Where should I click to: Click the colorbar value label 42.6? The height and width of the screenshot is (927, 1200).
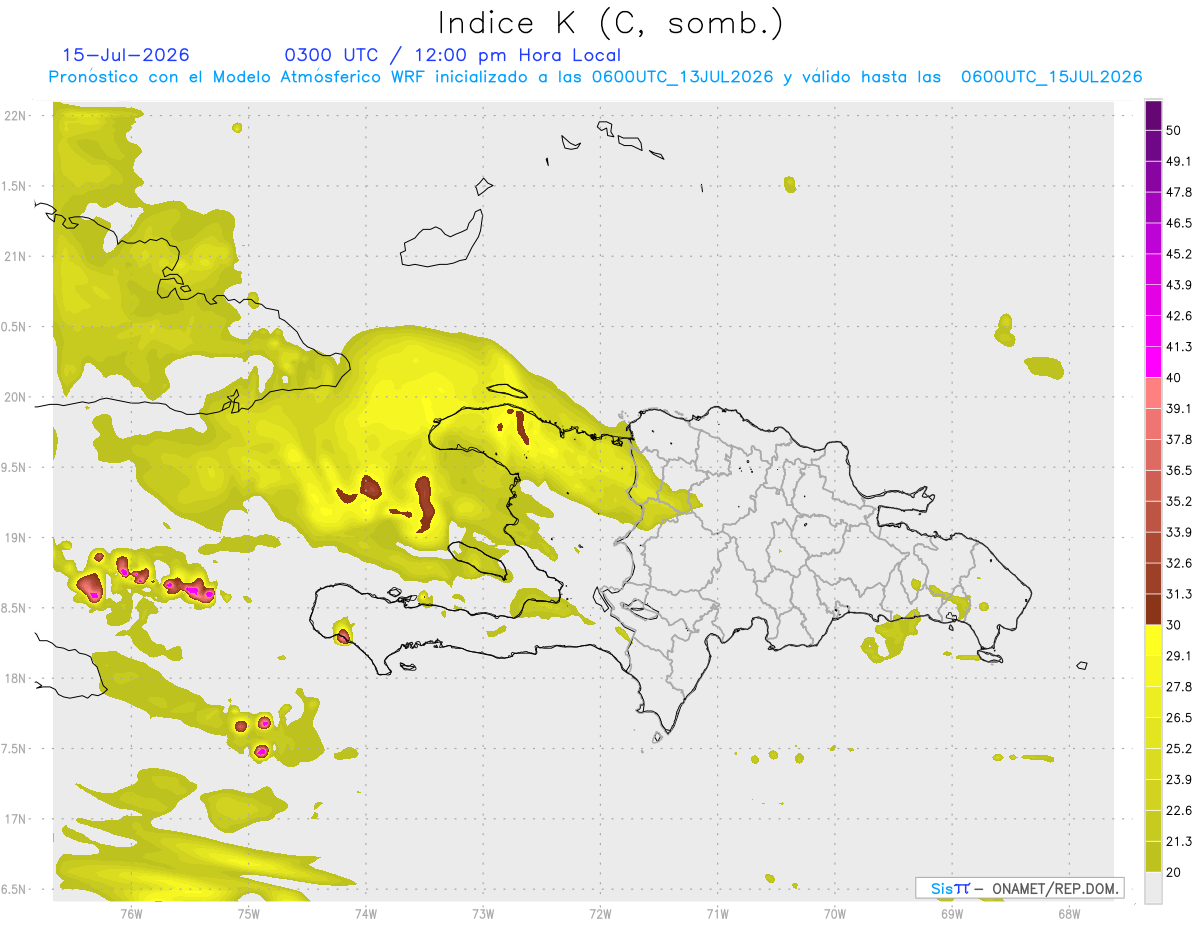pyautogui.click(x=1179, y=316)
